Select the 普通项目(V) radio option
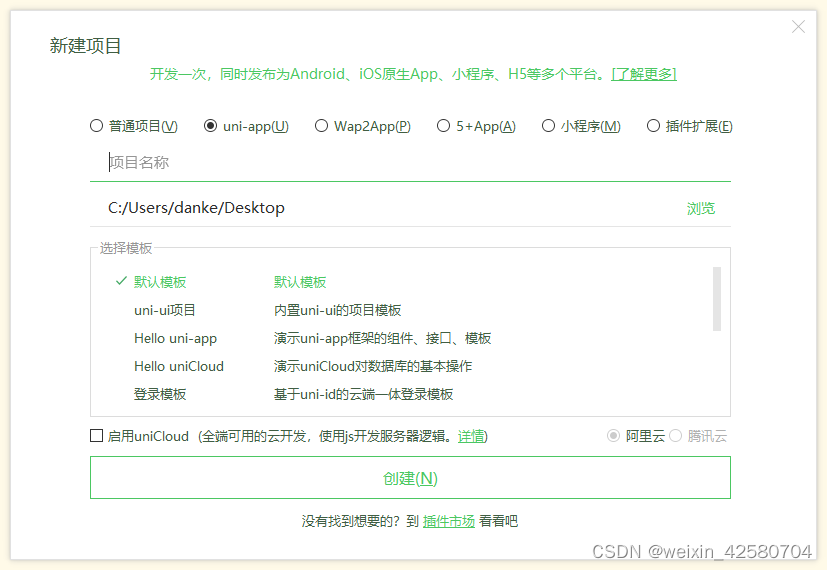Viewport: 827px width, 570px height. coord(133,126)
